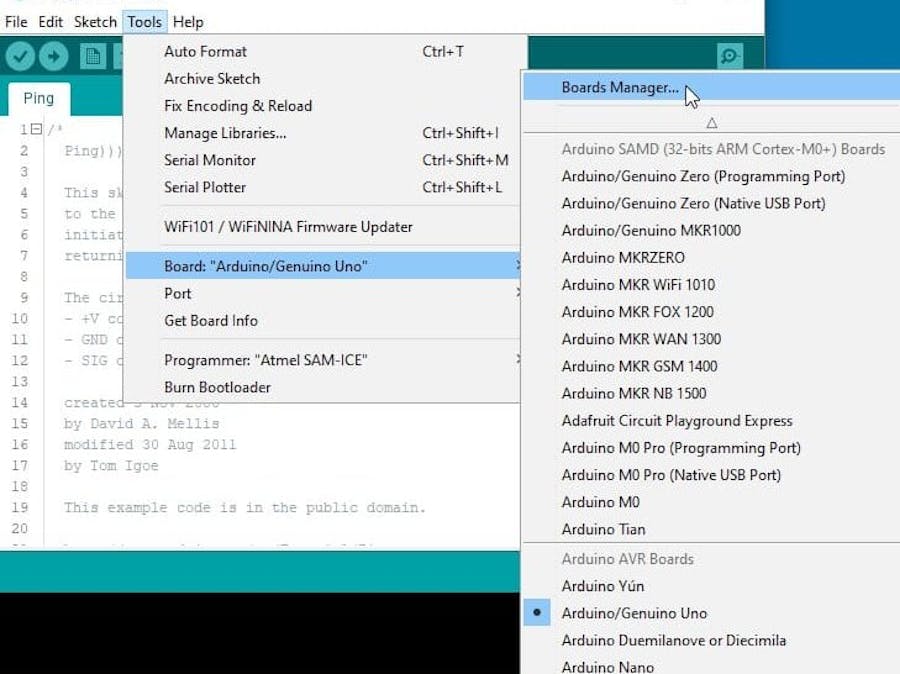Open the Edit menu

[x=51, y=22]
